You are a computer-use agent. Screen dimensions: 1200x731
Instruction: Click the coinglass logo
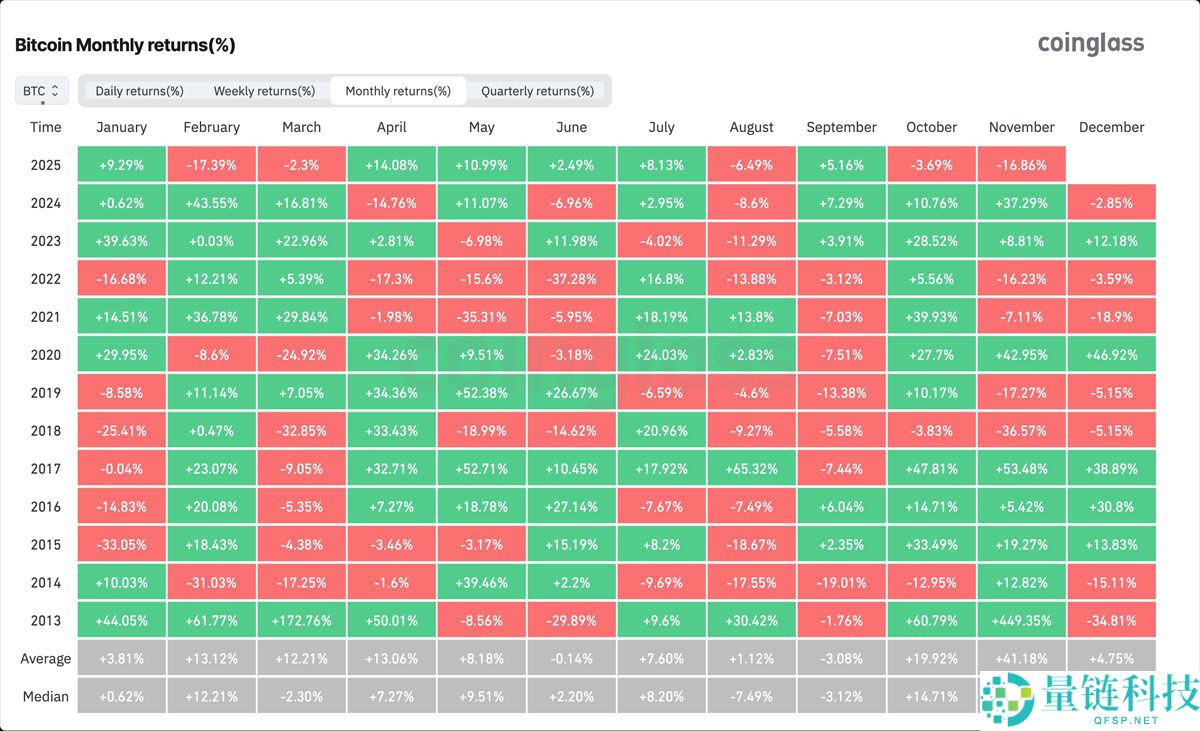pos(1090,43)
